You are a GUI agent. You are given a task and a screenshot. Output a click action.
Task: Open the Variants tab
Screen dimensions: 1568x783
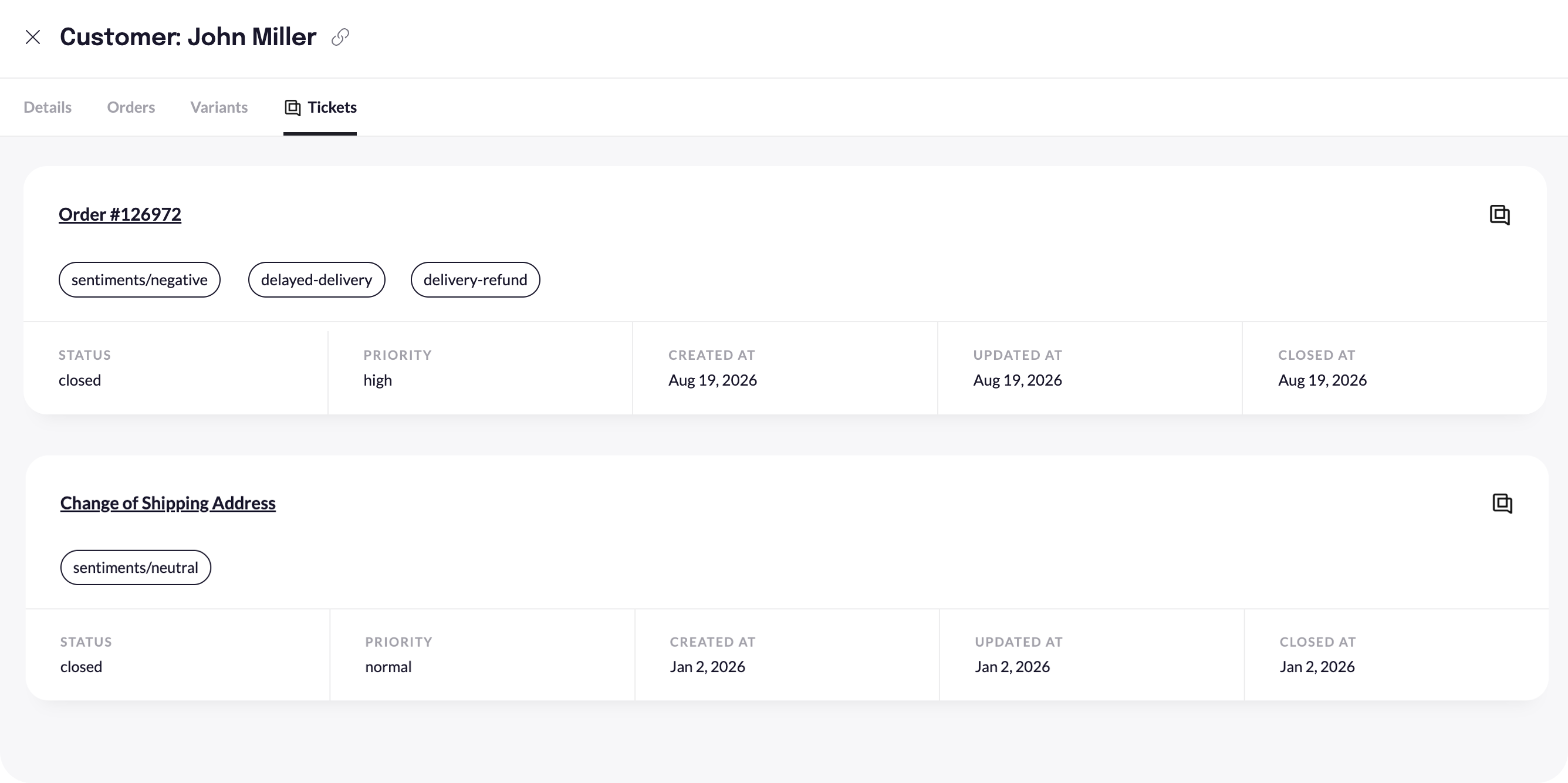point(219,107)
